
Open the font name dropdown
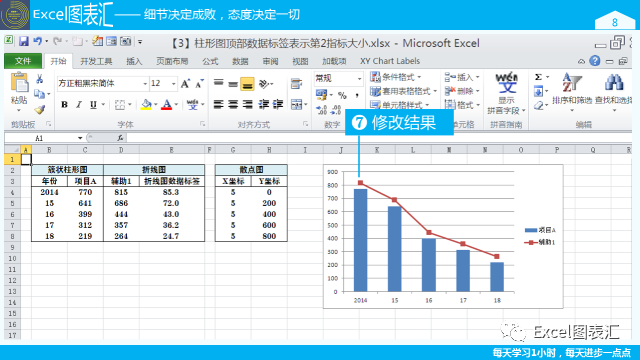point(145,84)
